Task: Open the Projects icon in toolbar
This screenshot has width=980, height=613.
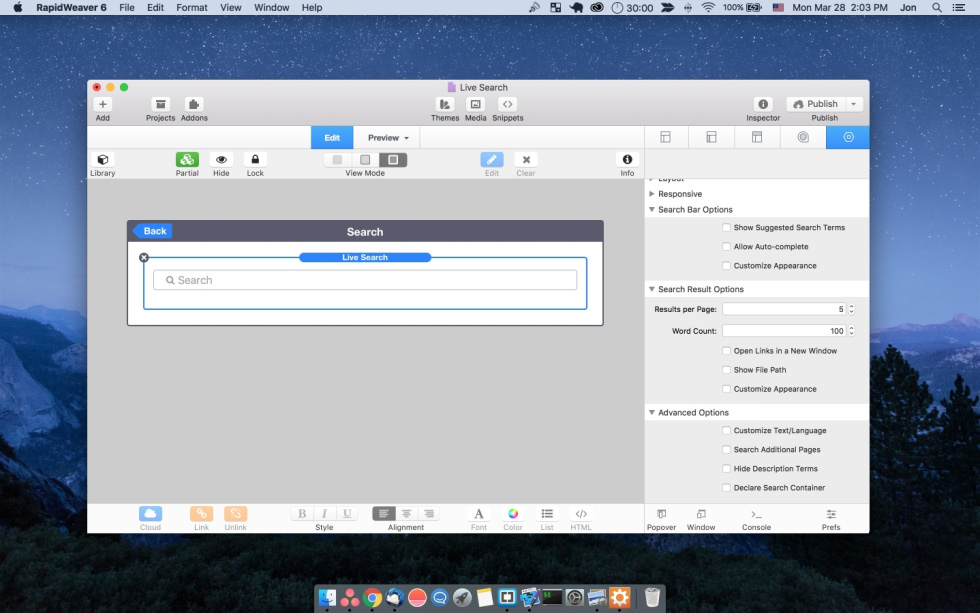Action: [161, 104]
